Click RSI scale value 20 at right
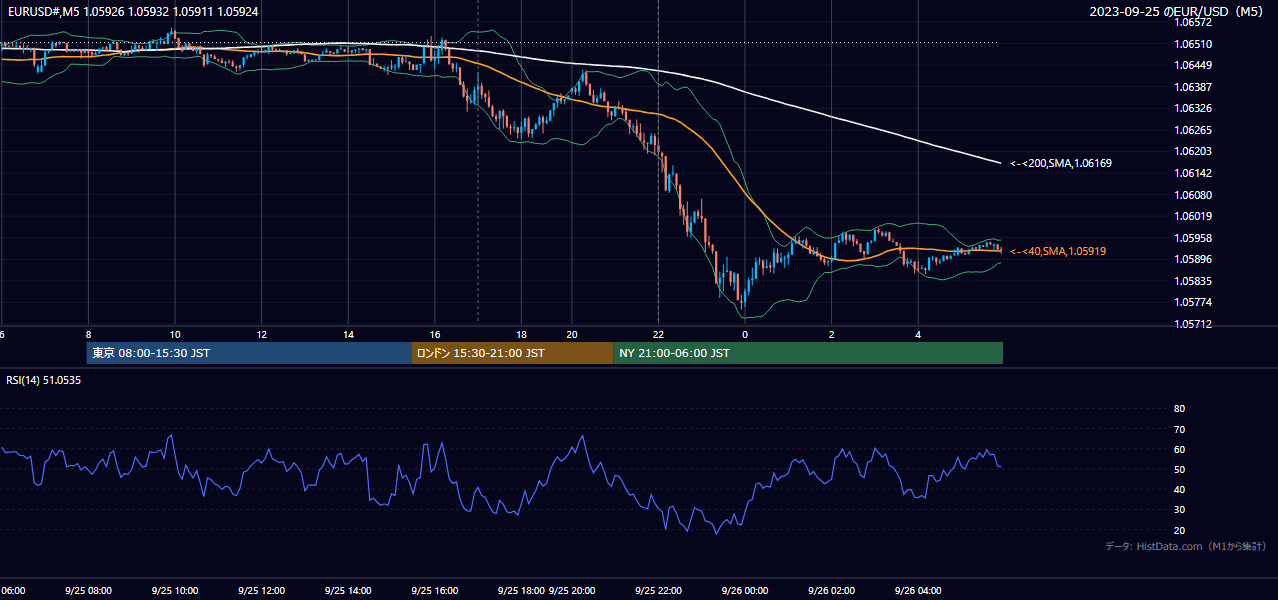1278x600 pixels. click(x=1179, y=530)
